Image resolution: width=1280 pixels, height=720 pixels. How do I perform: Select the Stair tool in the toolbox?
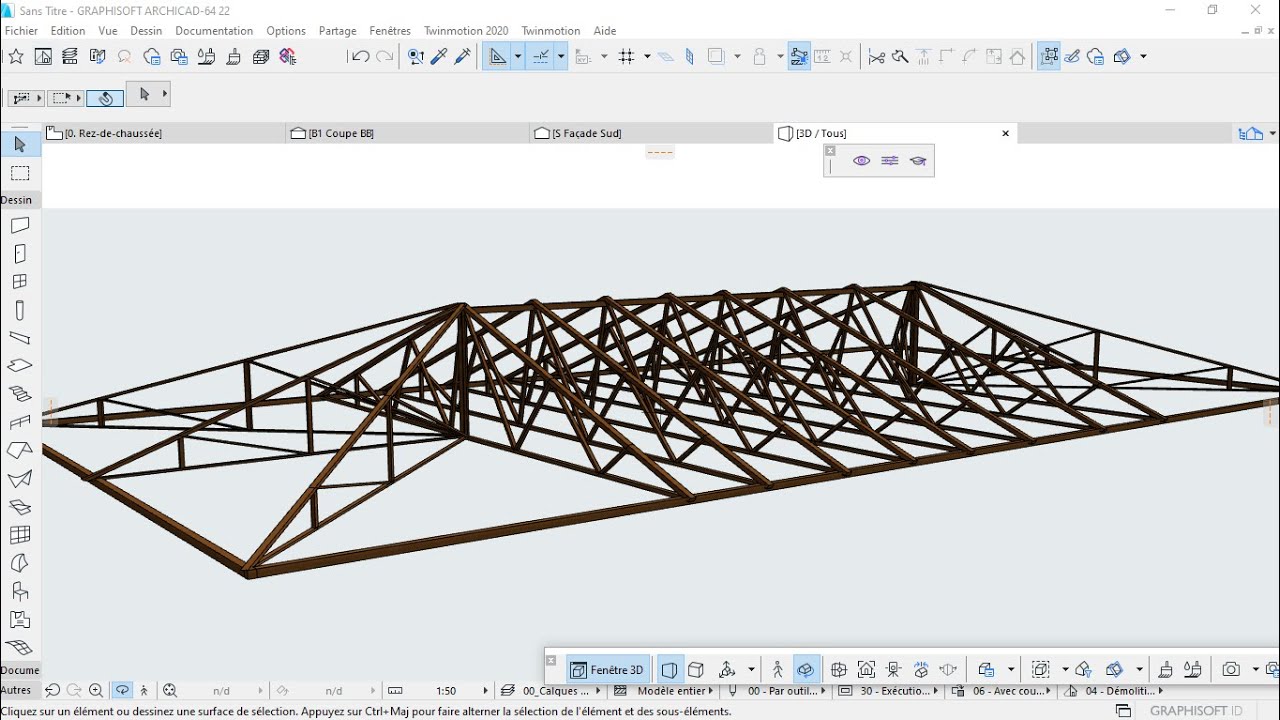(20, 394)
